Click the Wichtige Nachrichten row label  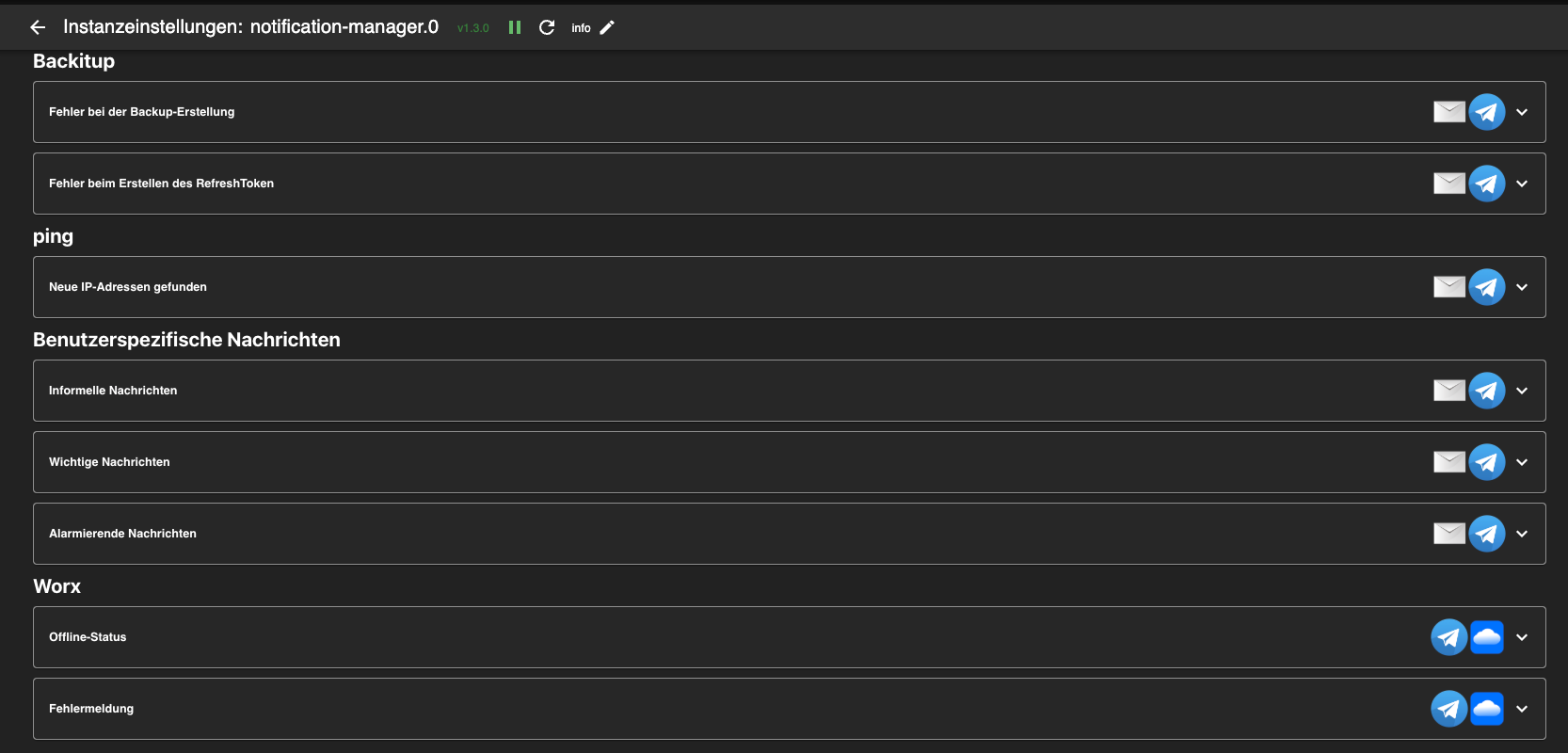[x=109, y=462]
